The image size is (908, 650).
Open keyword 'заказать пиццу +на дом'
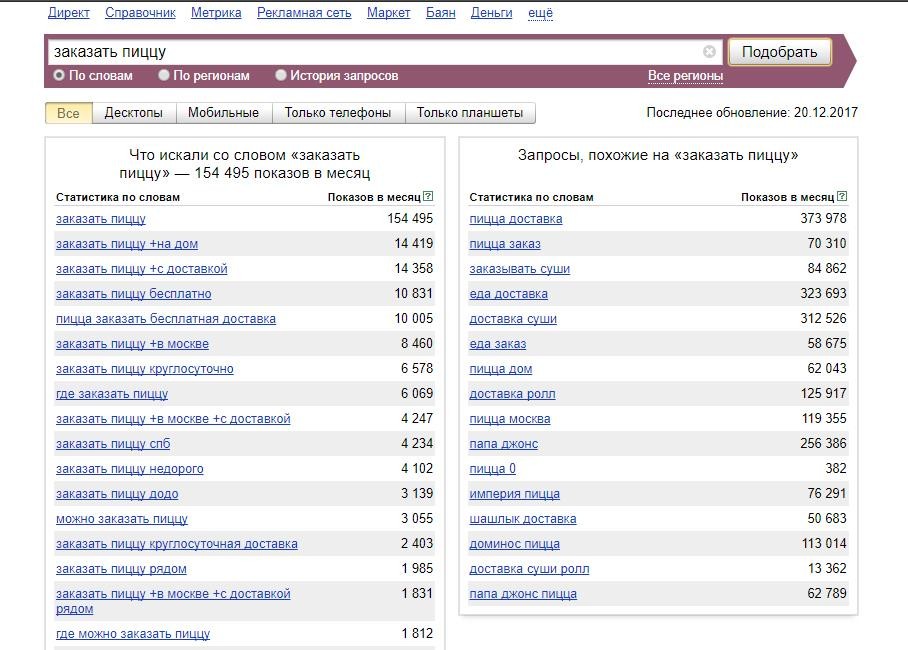pos(127,244)
